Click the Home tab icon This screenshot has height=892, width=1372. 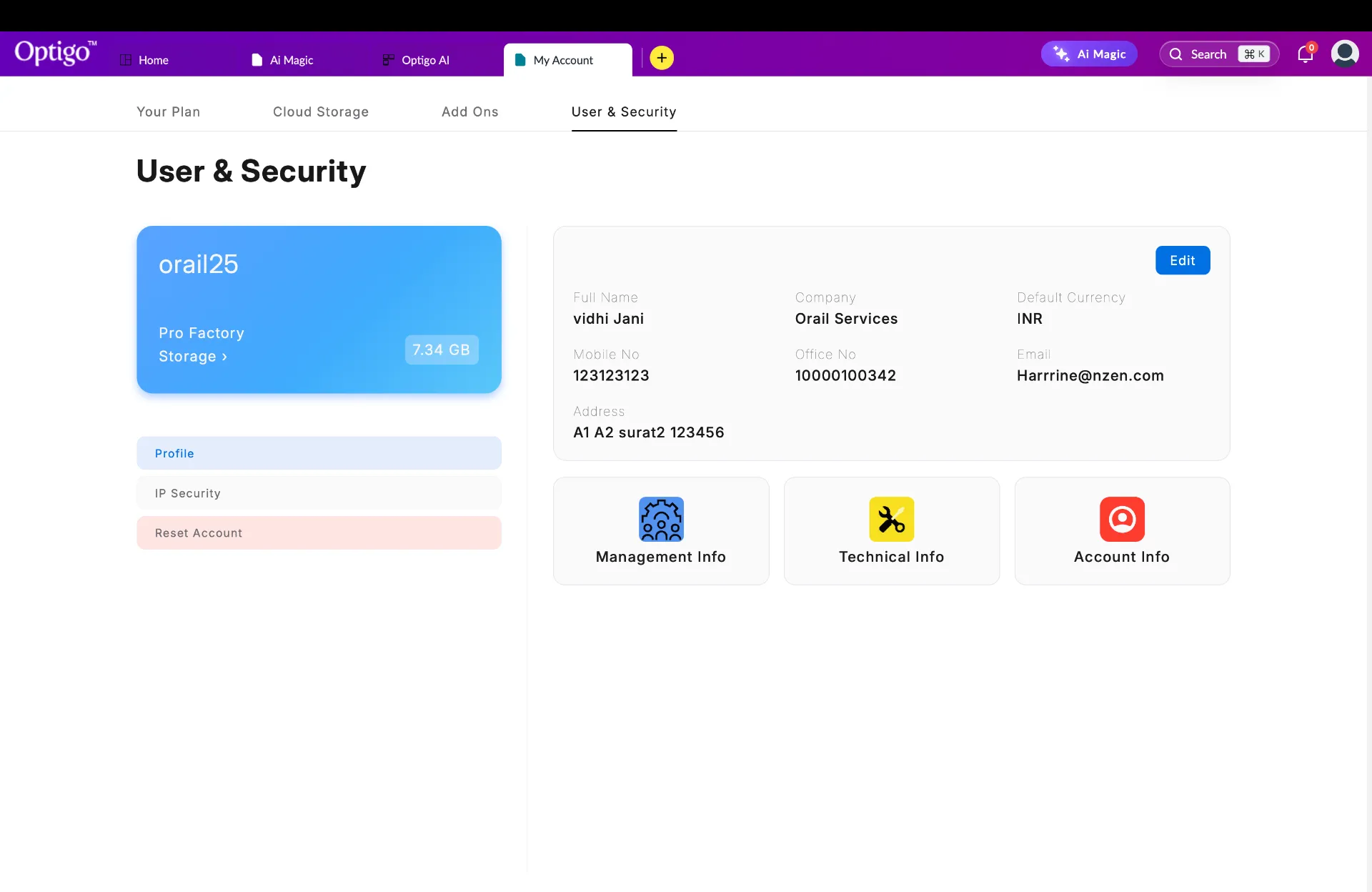click(x=126, y=60)
